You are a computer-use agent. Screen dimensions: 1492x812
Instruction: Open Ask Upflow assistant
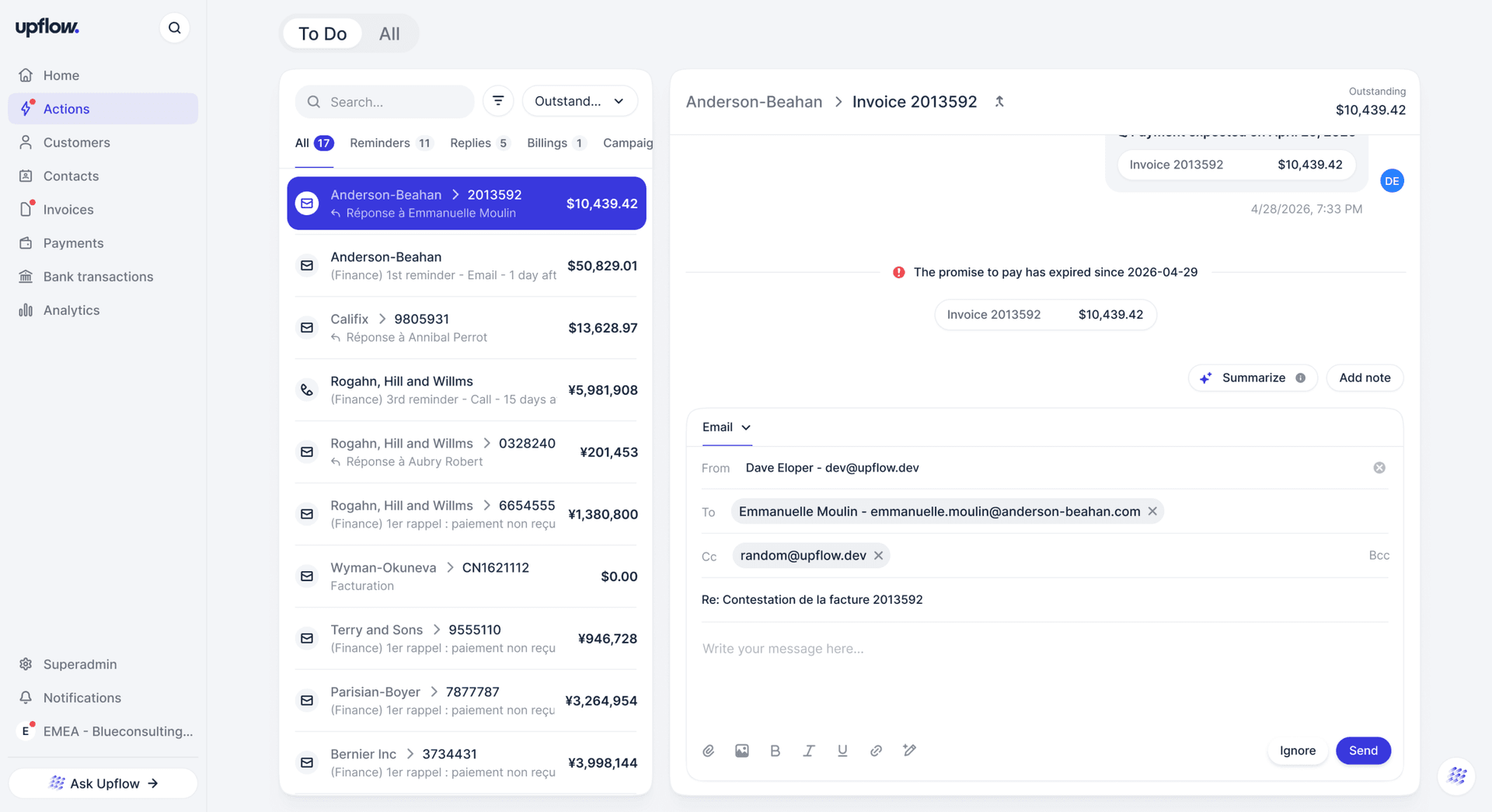(x=103, y=783)
